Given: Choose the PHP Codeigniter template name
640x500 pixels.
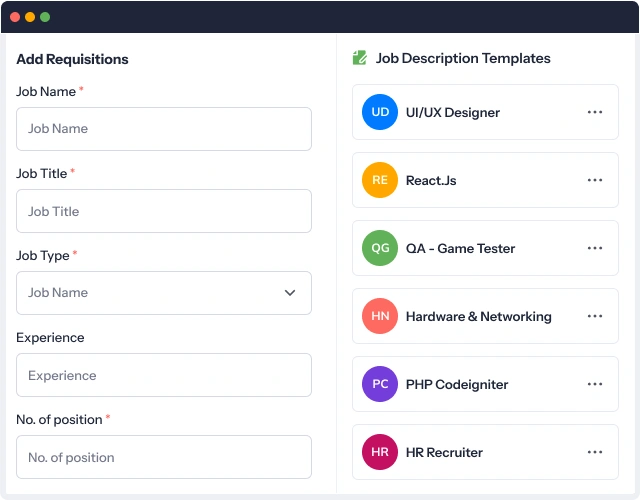Looking at the screenshot, I should click(457, 384).
